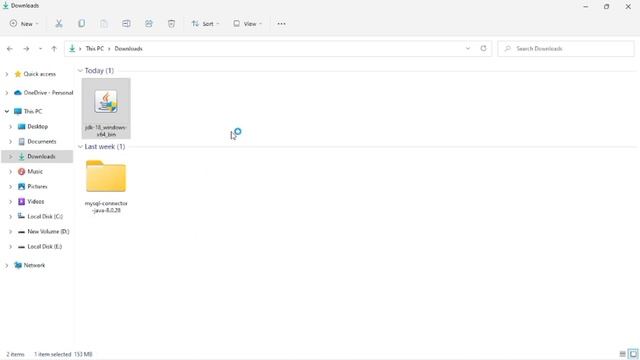Click This PC in address breadcrumb

(95, 49)
